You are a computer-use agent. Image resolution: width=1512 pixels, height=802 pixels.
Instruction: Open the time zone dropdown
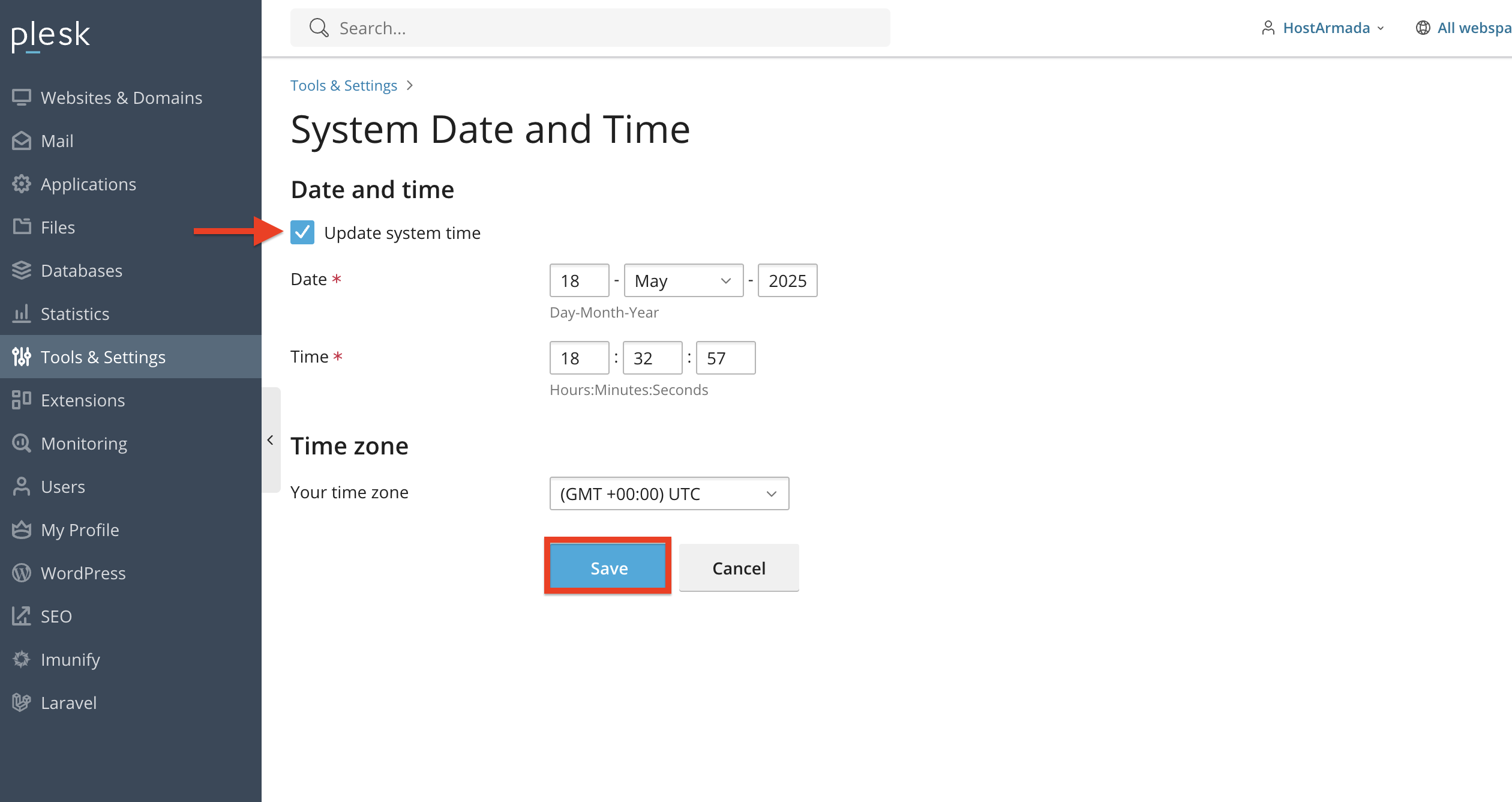[669, 493]
